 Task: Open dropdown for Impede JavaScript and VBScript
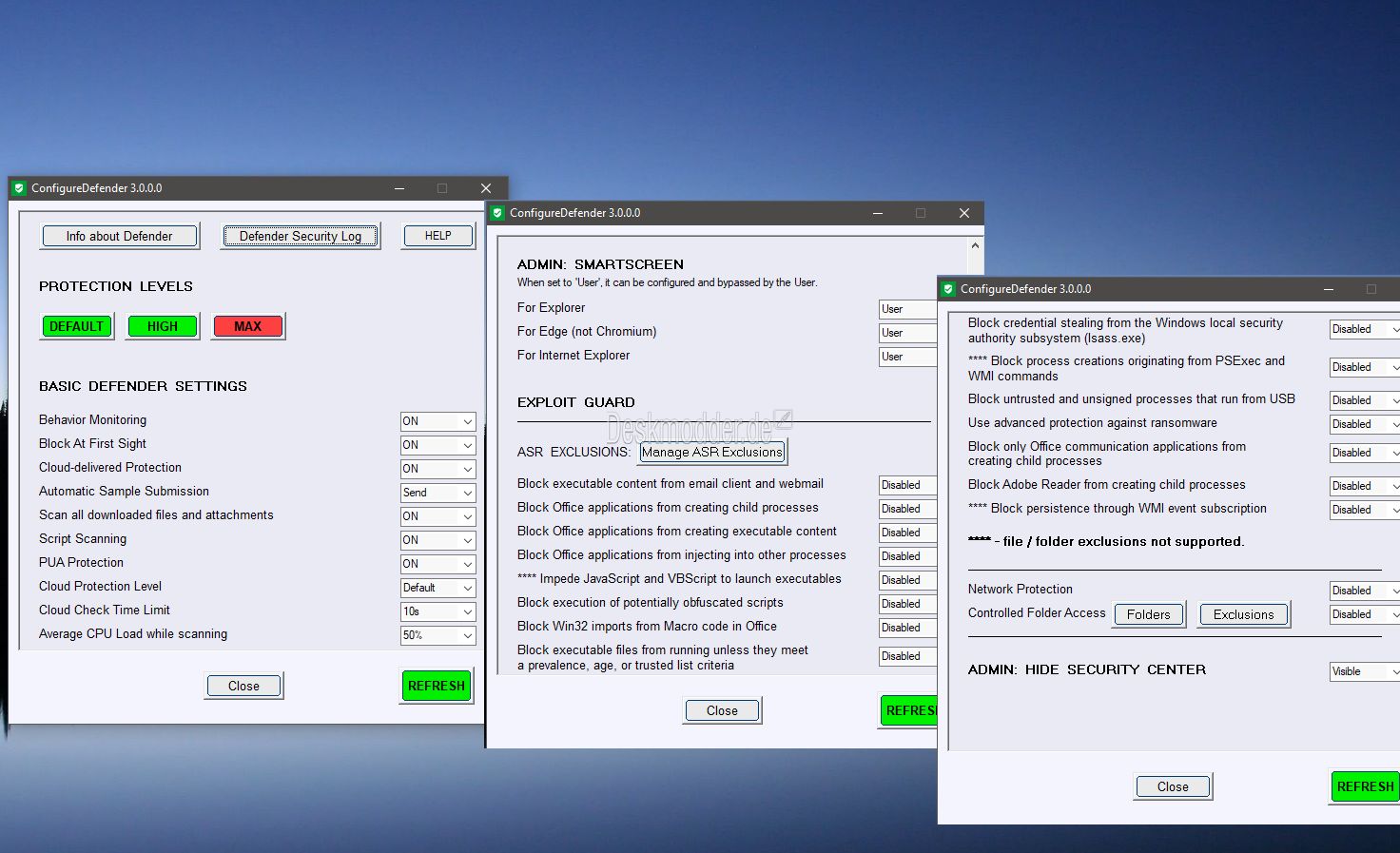[x=908, y=580]
